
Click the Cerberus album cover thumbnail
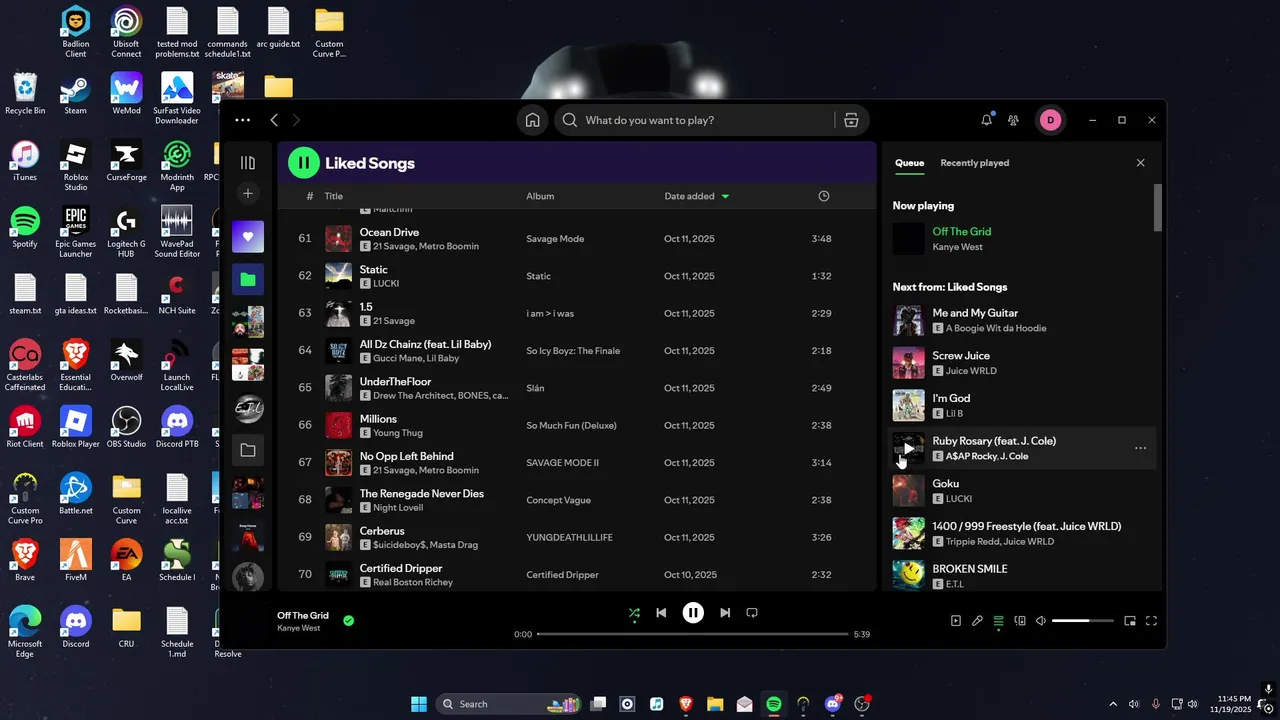click(x=338, y=537)
